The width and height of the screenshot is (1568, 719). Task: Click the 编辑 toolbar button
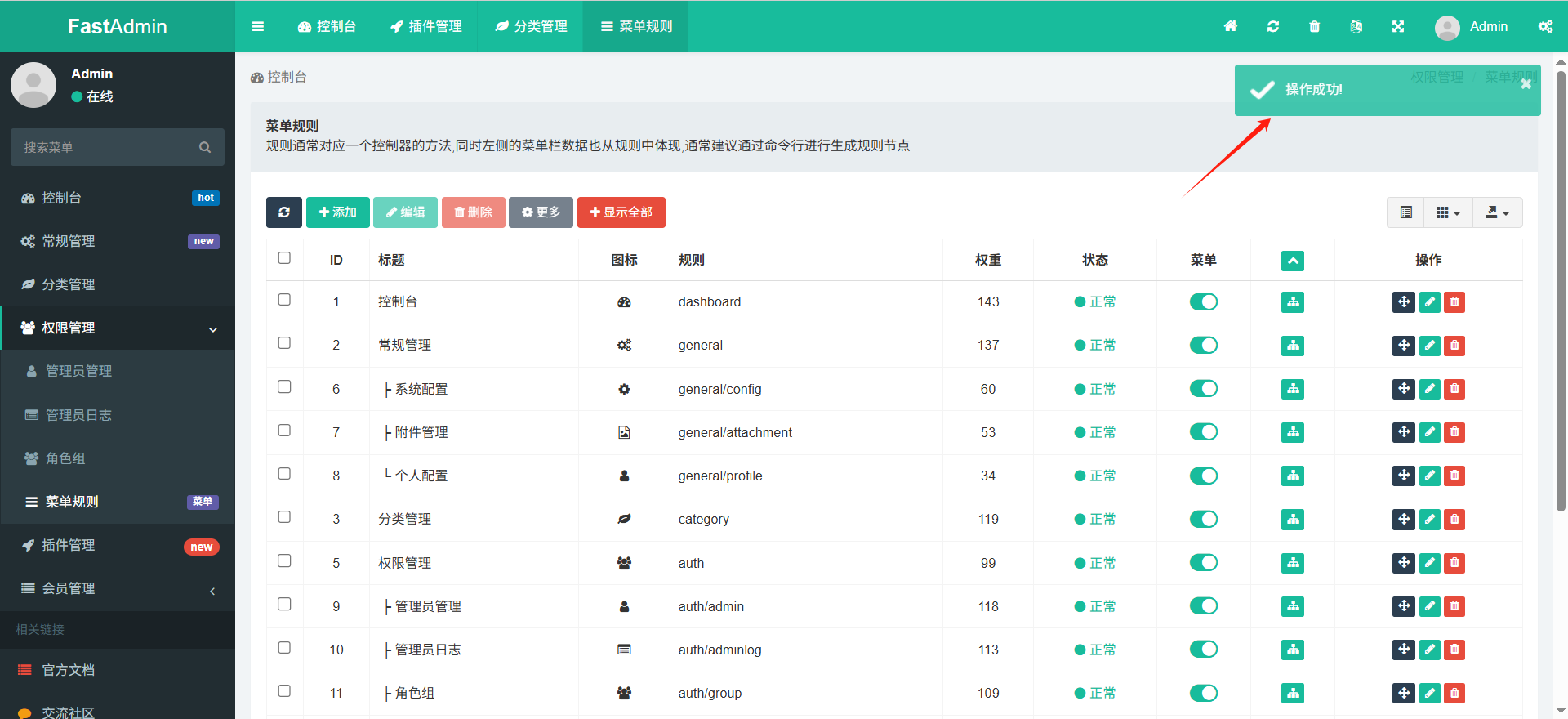(405, 212)
